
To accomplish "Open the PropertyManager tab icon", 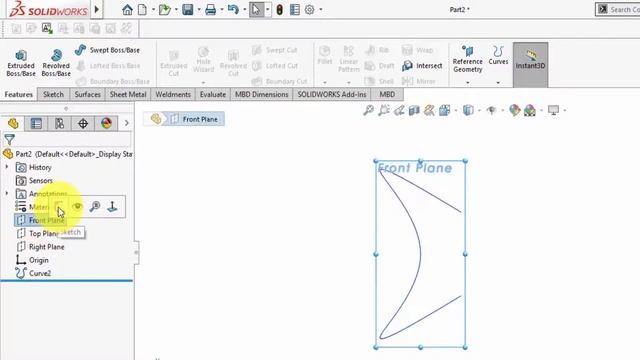I will click(x=36, y=123).
